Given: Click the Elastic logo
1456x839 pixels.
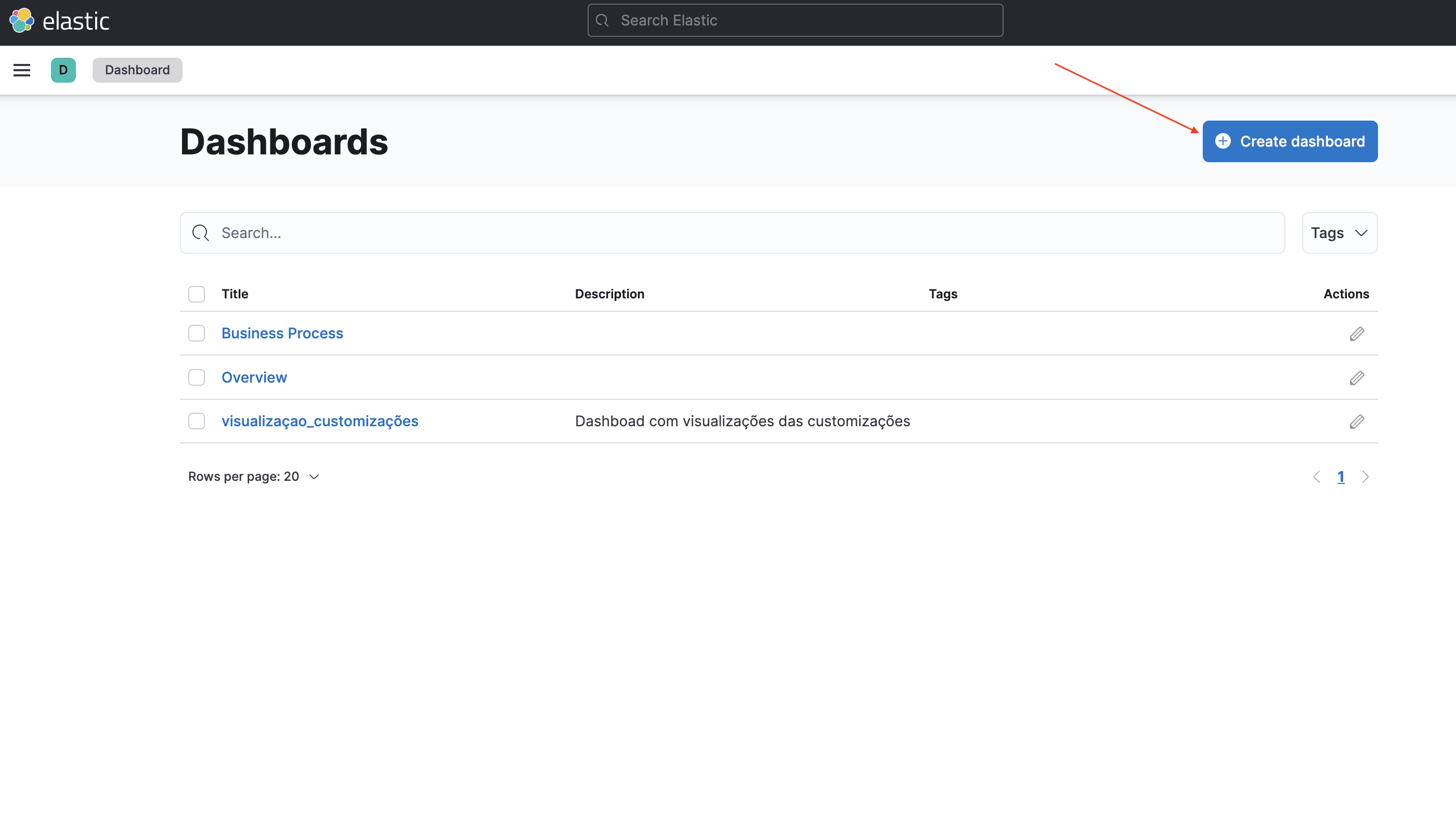Looking at the screenshot, I should 59,21.
